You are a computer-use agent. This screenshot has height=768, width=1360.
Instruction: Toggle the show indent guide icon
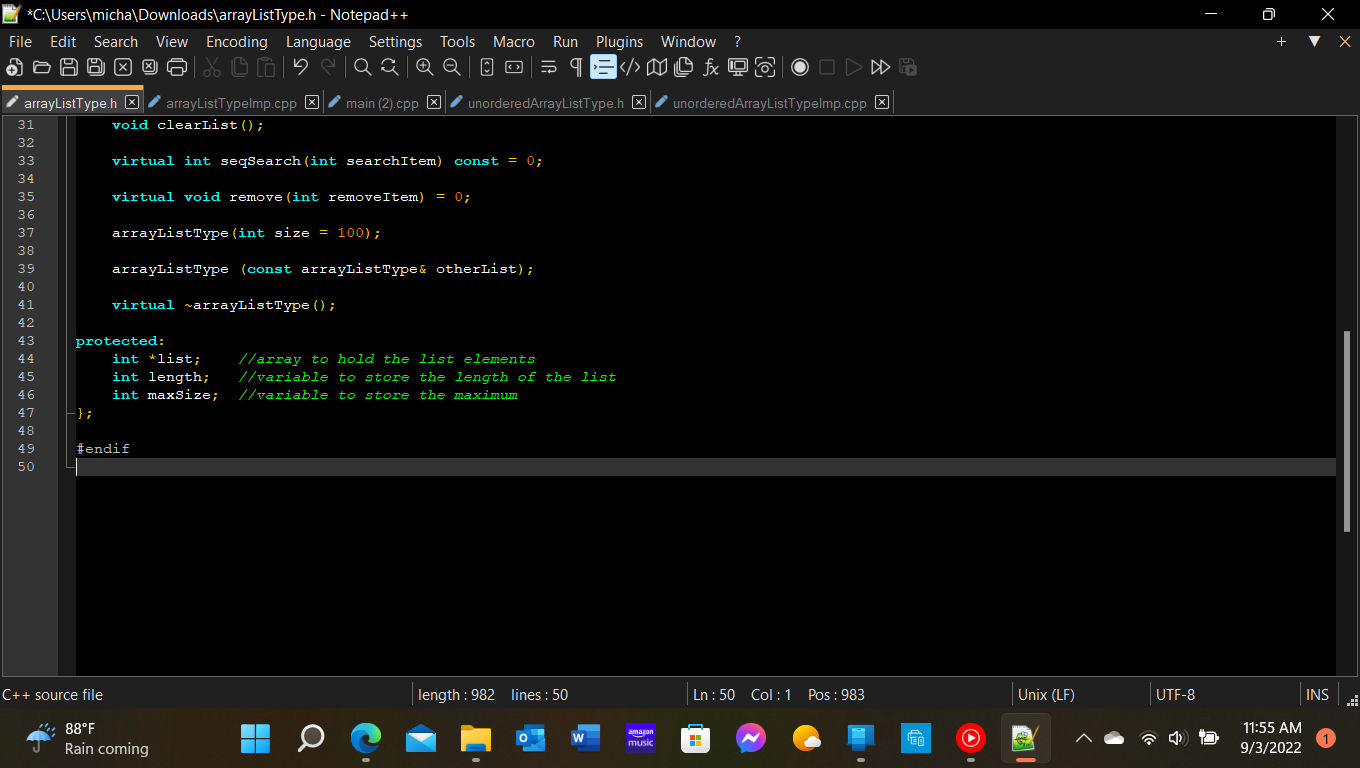(602, 67)
